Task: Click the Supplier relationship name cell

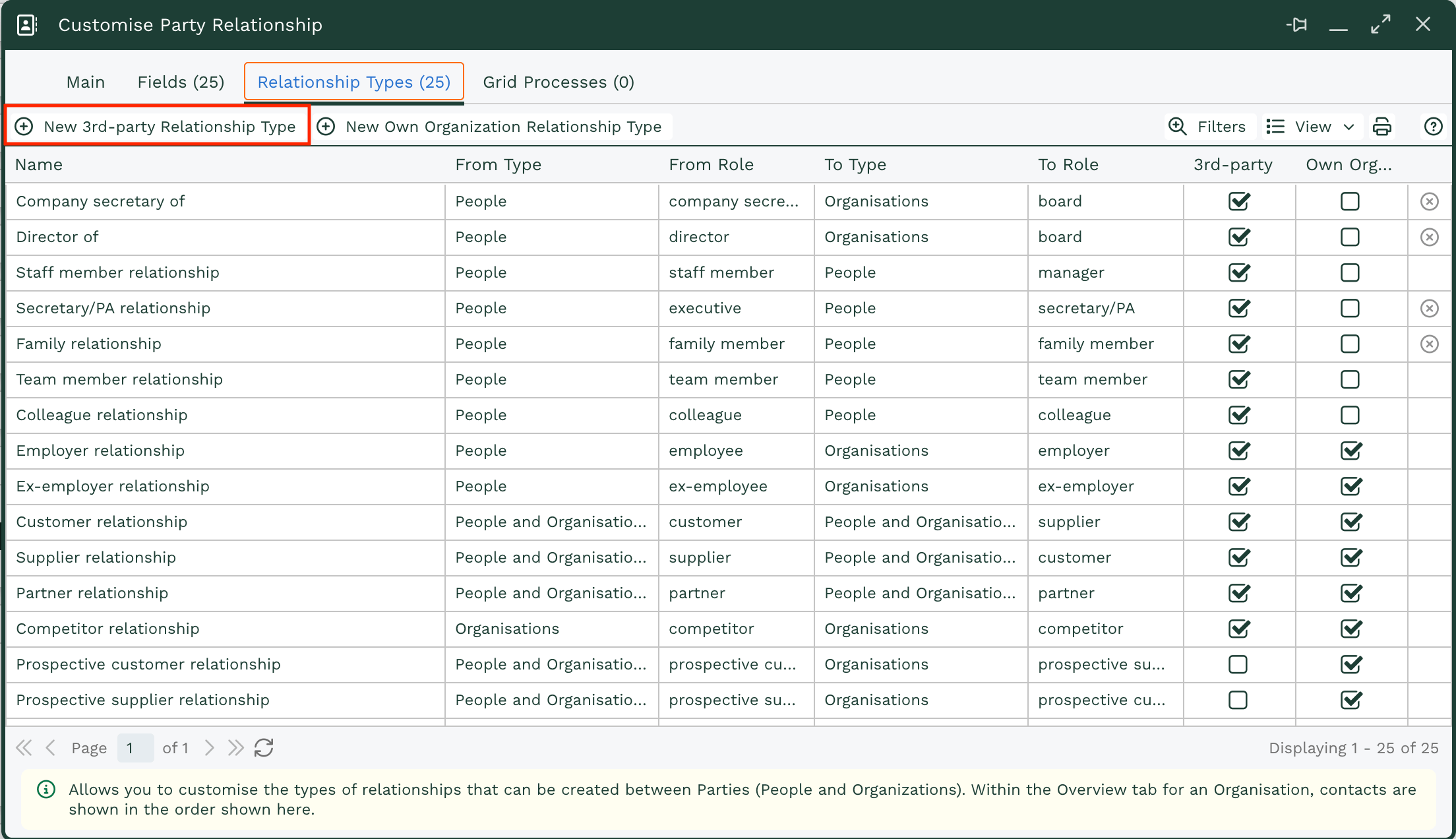Action: (226, 557)
